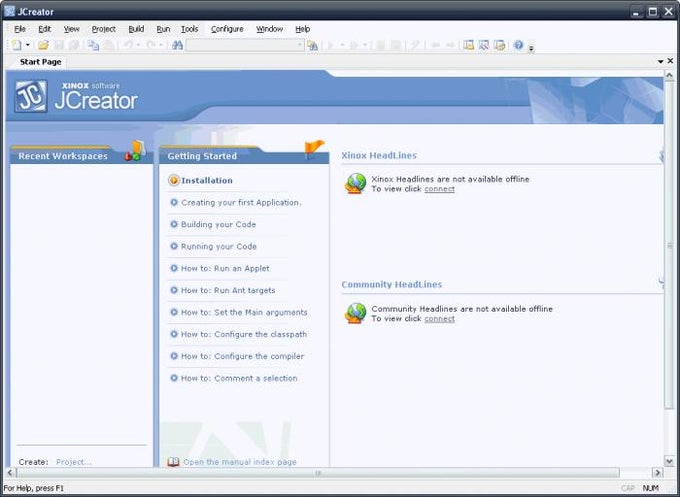Click the horizontal scrollbar right arrow
Screen dimensions: 680x497
click(658, 472)
